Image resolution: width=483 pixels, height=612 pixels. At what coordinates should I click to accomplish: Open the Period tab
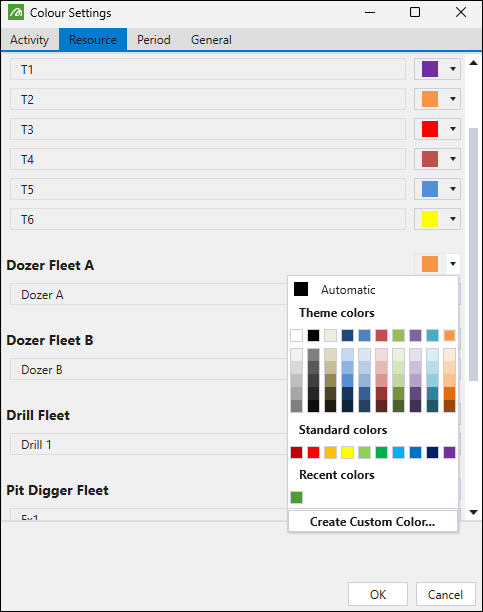[154, 40]
